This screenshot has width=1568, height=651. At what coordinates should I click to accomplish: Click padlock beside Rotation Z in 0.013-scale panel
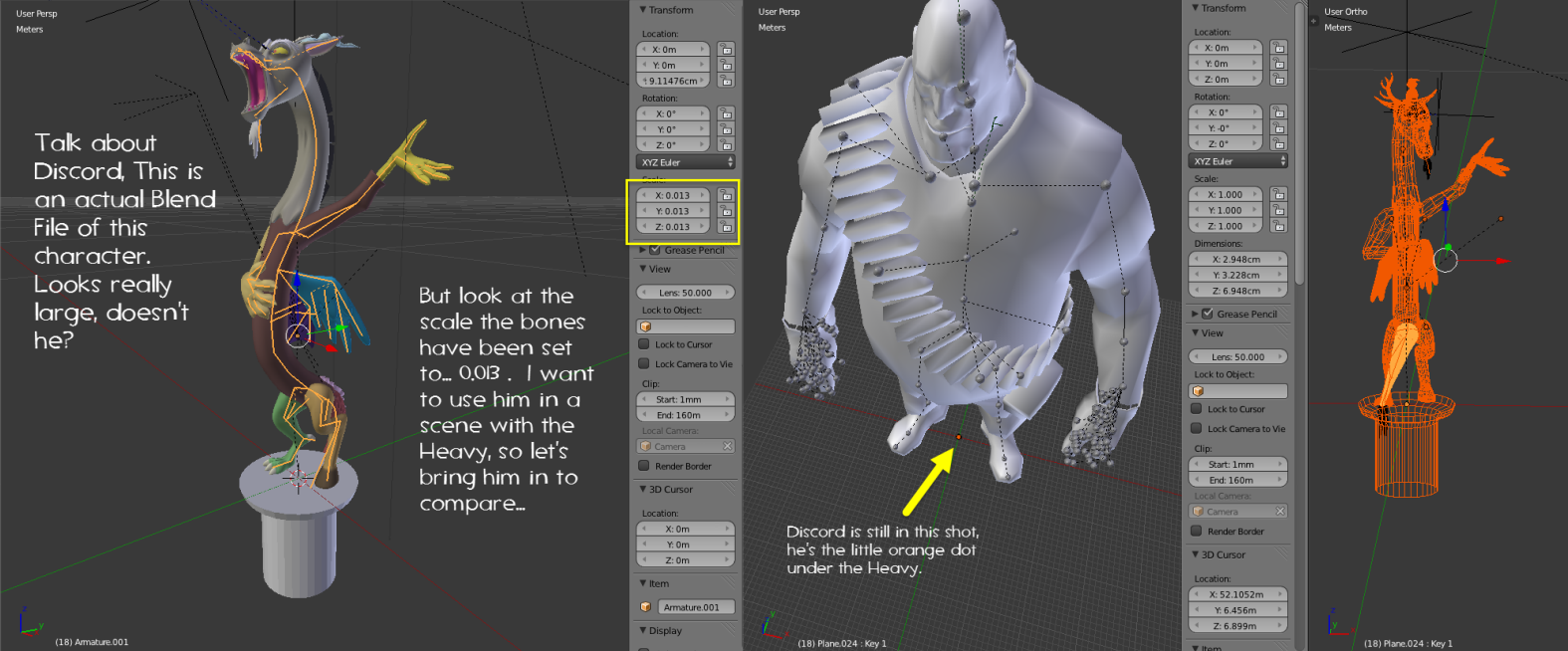(x=727, y=145)
